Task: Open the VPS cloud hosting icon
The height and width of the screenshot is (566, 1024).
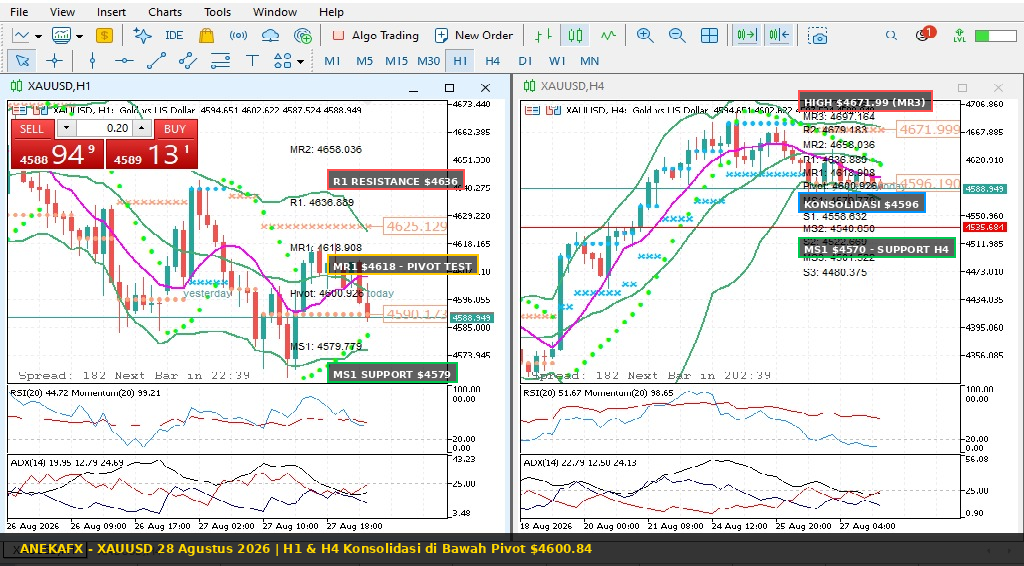Action: (270, 35)
